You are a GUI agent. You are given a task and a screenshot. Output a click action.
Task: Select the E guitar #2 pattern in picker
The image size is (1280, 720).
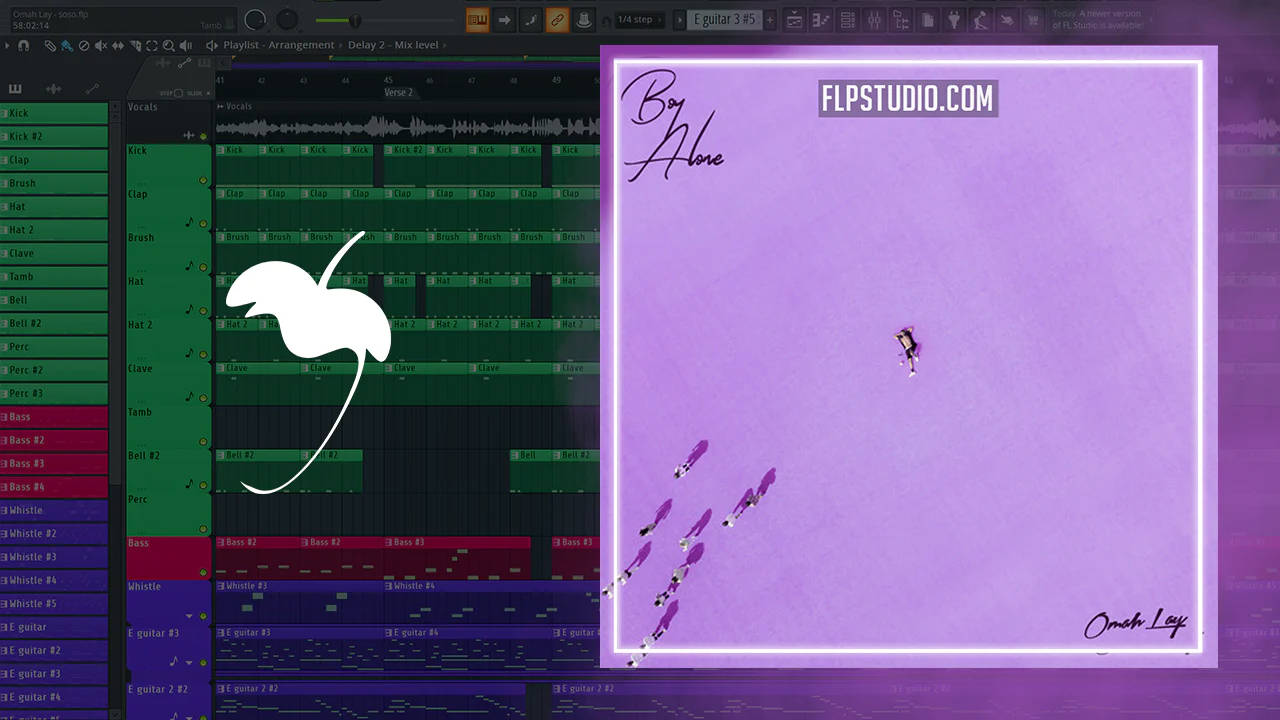pos(54,650)
